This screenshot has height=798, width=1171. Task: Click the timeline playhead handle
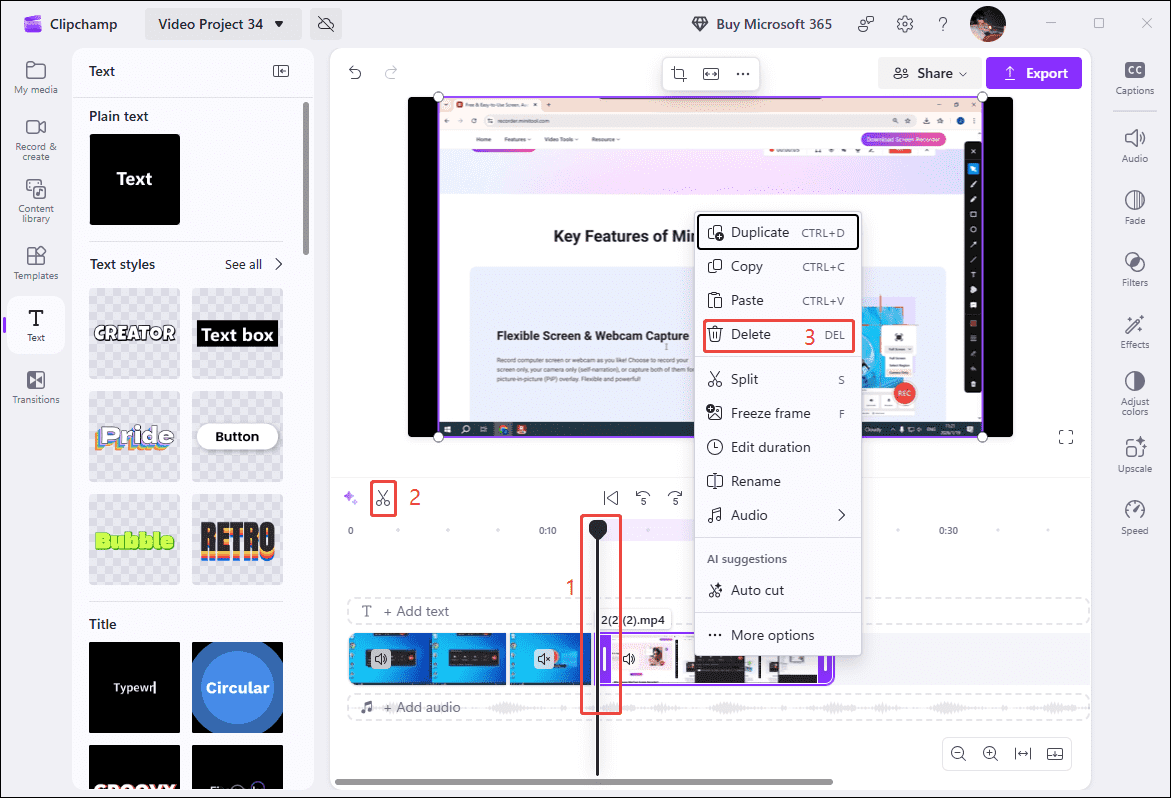pyautogui.click(x=597, y=529)
